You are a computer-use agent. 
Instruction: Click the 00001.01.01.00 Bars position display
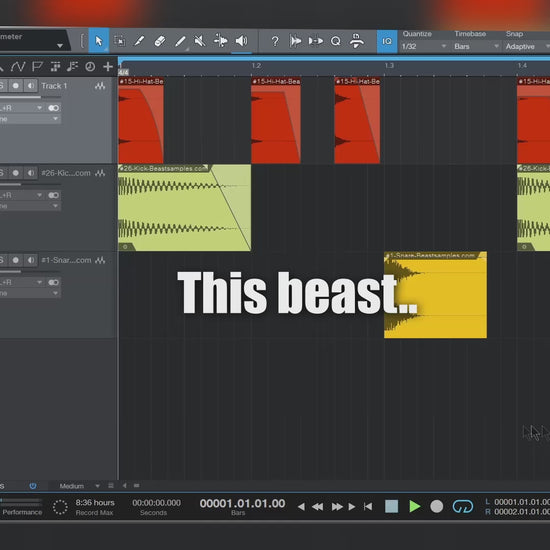tap(242, 507)
